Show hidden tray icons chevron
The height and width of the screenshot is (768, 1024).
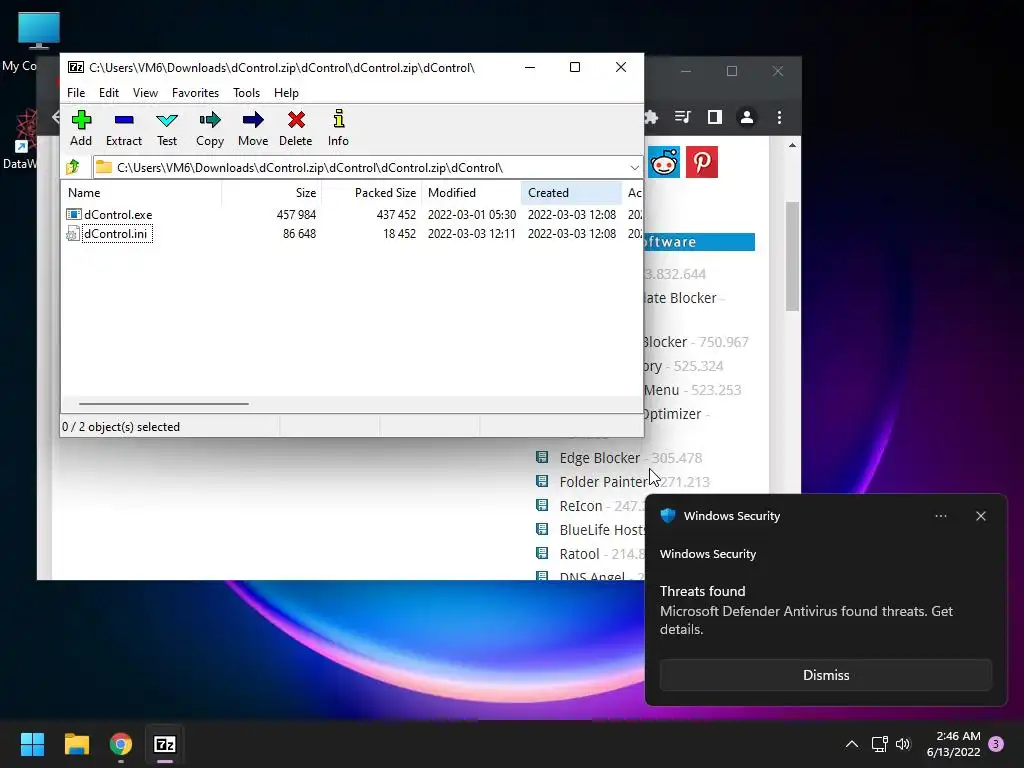coord(852,744)
